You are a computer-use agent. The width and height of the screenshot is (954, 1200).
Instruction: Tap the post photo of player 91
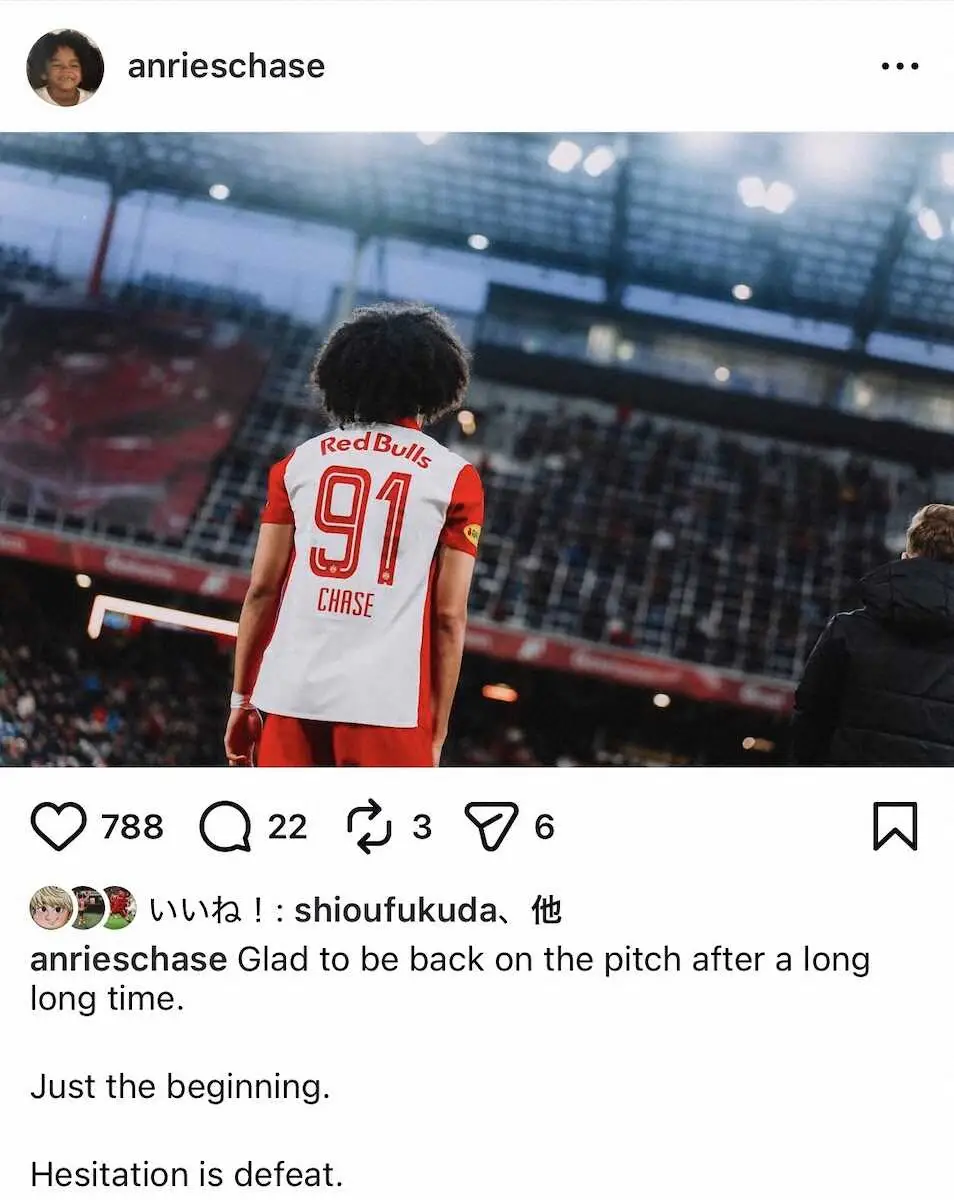click(x=477, y=449)
